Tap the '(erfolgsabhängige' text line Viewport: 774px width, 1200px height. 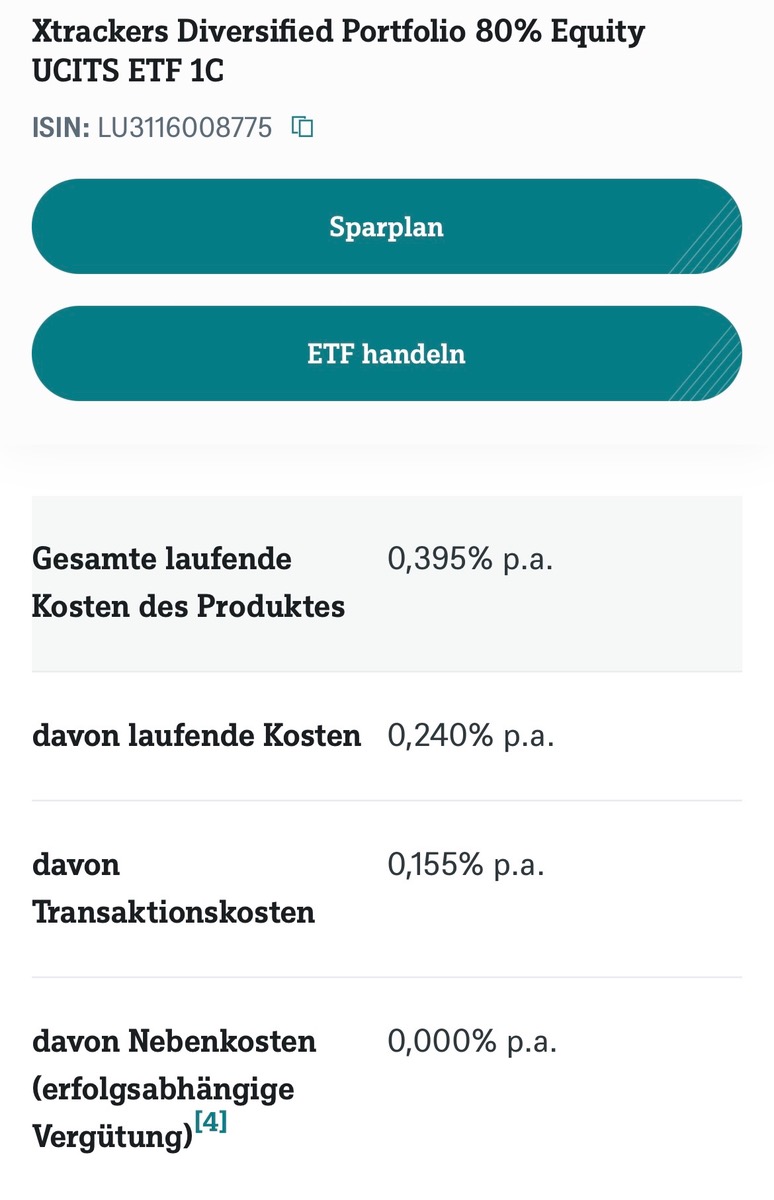[x=163, y=1089]
